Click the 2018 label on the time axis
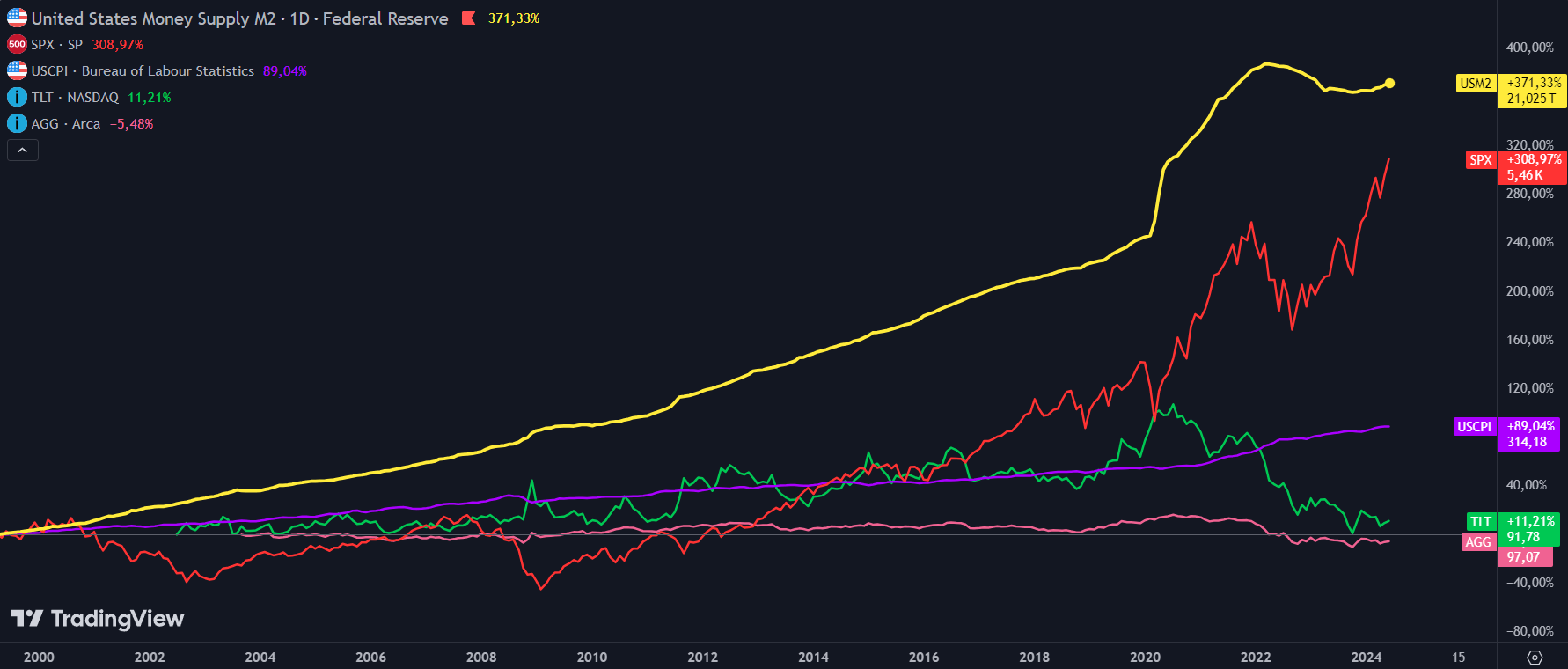Screen dimensions: 1568x669 [x=1035, y=658]
